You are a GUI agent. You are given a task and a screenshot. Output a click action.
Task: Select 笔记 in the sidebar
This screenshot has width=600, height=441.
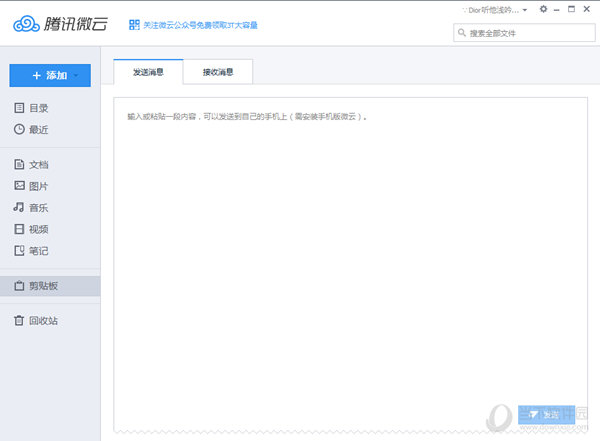(x=50, y=251)
